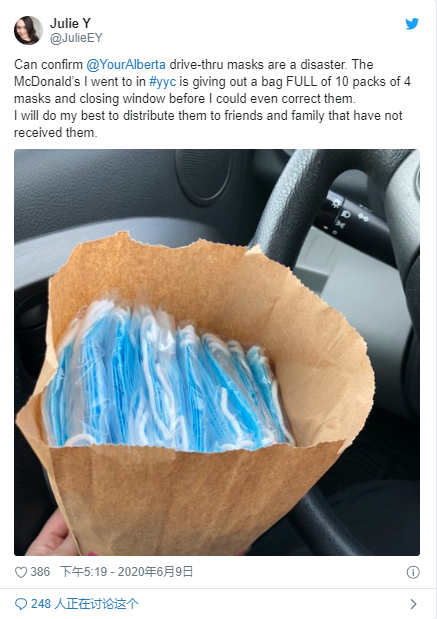Expand the conversation with the right chevron
The image size is (437, 619).
coord(413,604)
